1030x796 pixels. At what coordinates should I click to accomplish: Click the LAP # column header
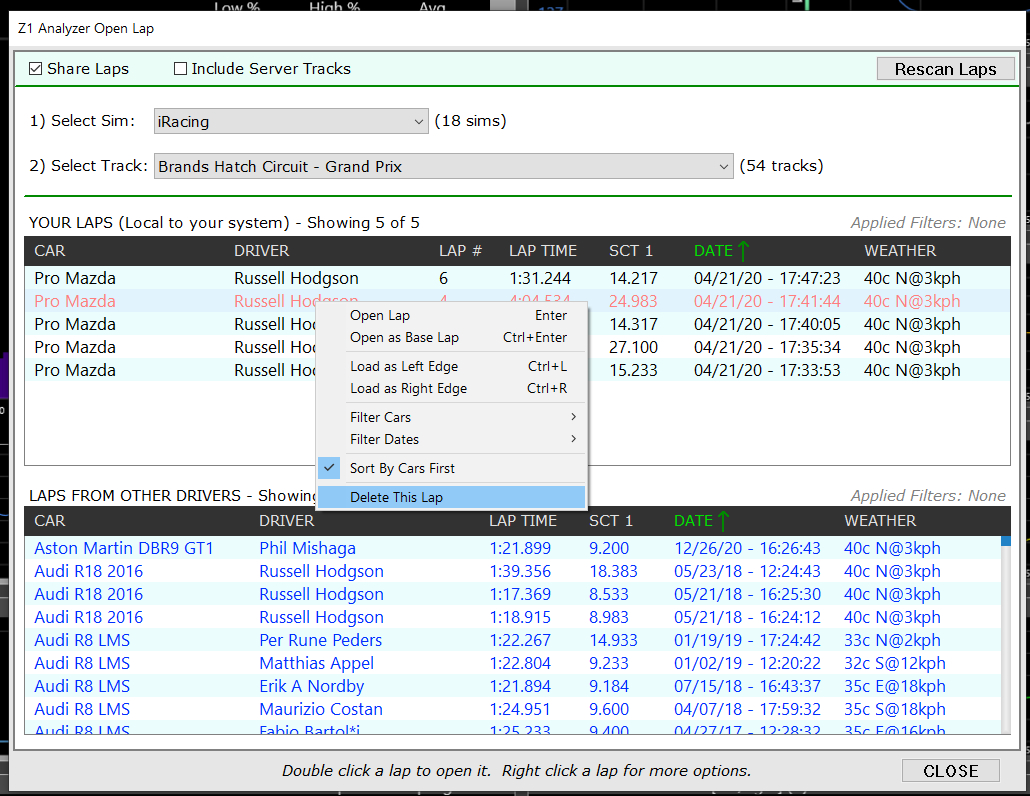pos(460,251)
